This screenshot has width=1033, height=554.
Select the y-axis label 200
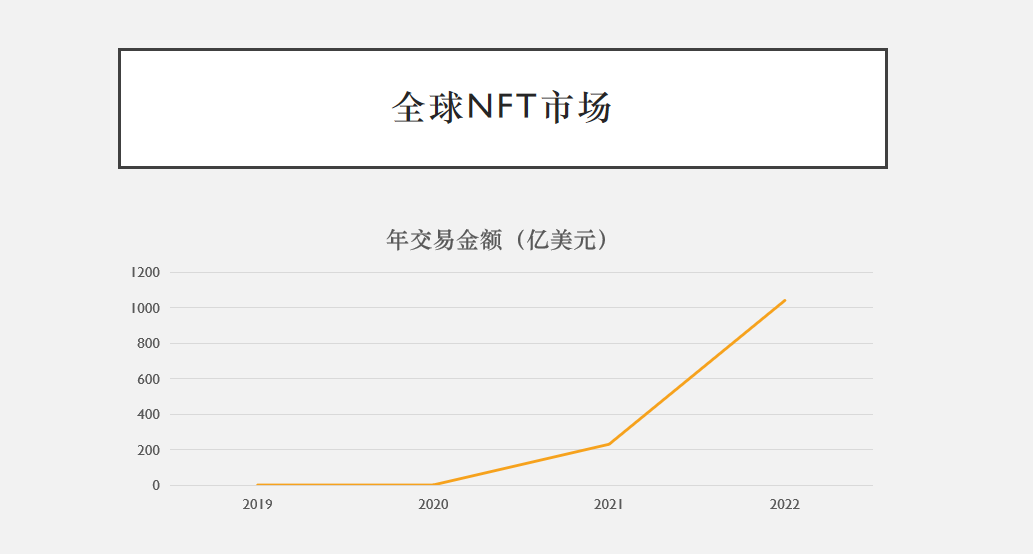148,450
